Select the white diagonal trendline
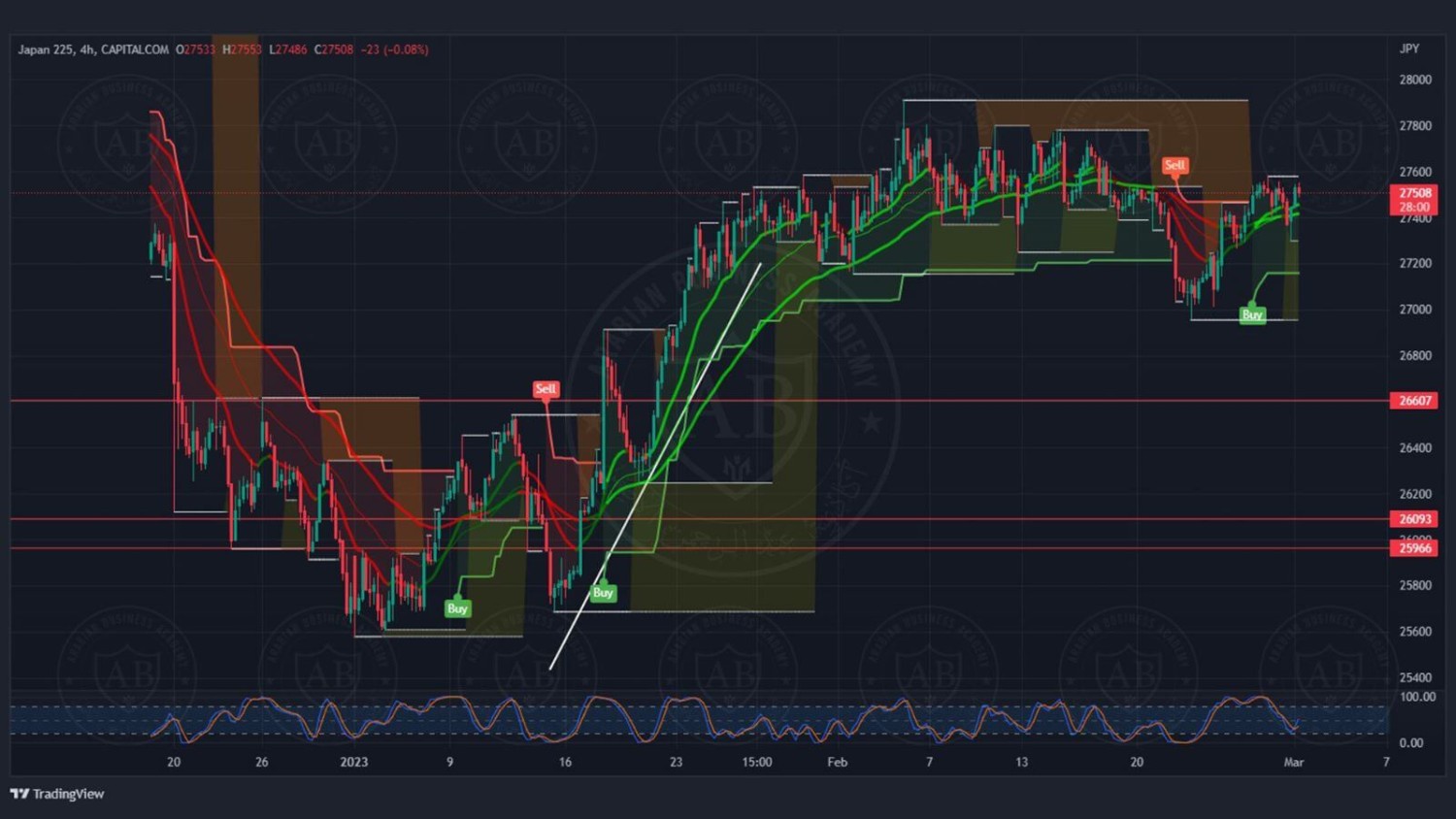1456x819 pixels. 655,466
